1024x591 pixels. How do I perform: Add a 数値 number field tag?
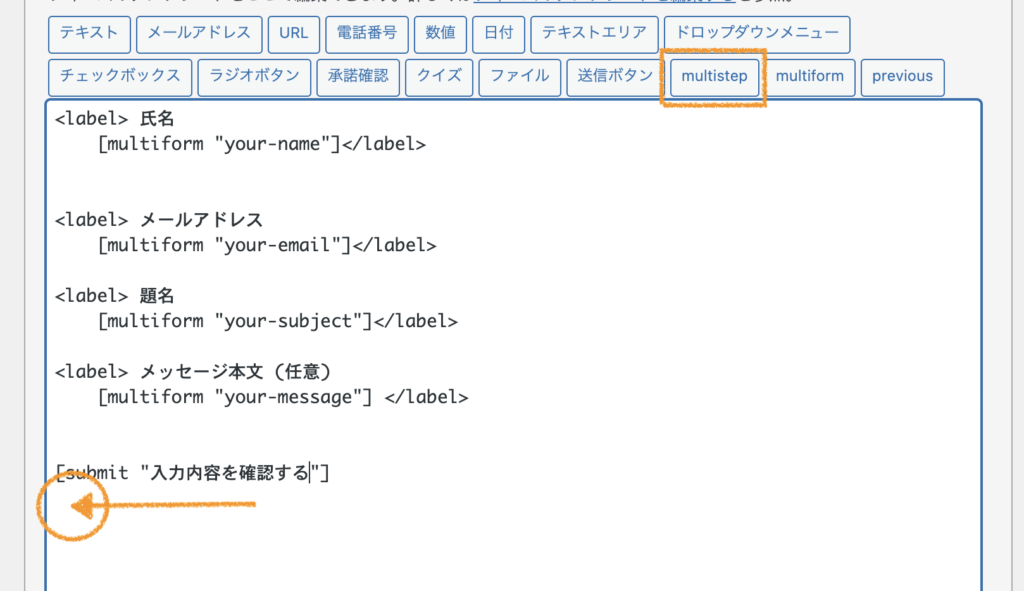440,34
